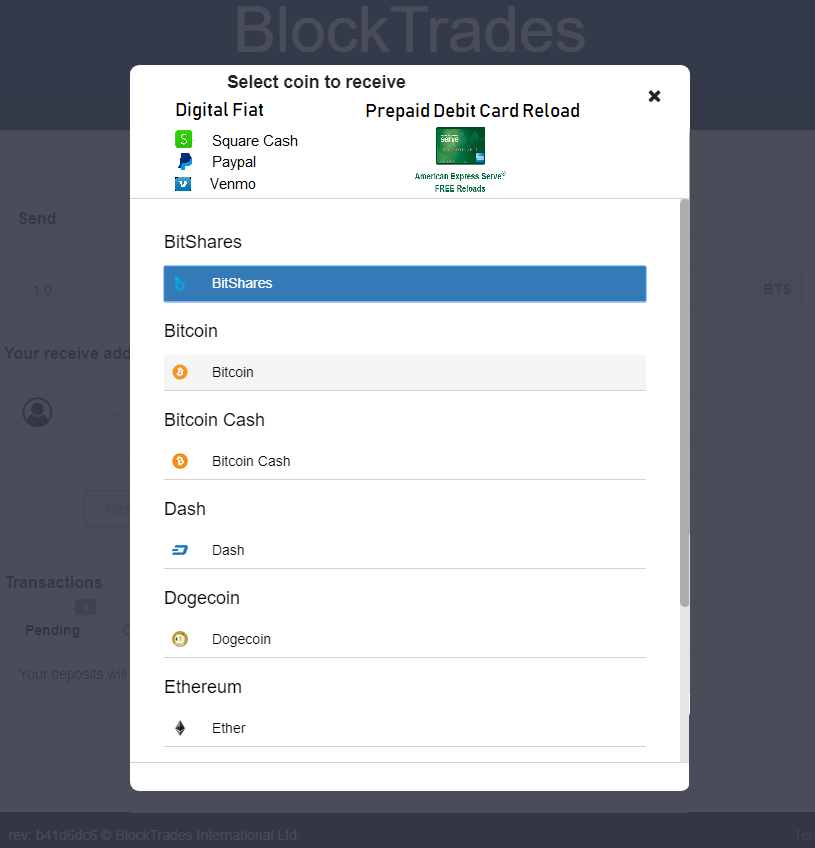Select the Dash coin row label
This screenshot has width=815, height=848.
(x=228, y=550)
